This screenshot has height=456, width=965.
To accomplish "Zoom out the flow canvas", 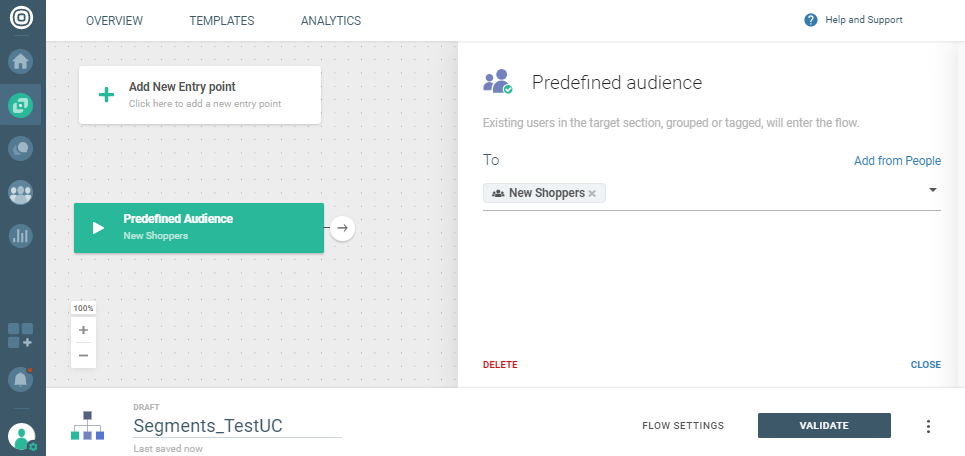I will pyautogui.click(x=83, y=355).
